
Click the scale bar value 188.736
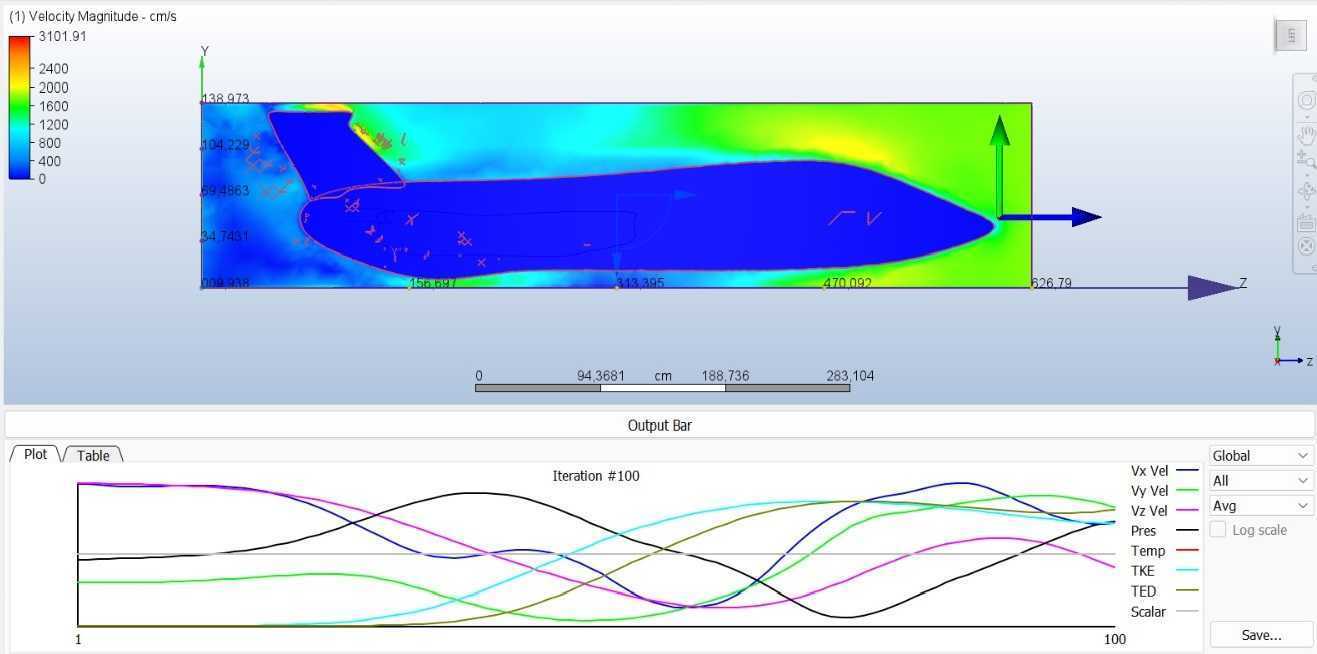pyautogui.click(x=725, y=376)
